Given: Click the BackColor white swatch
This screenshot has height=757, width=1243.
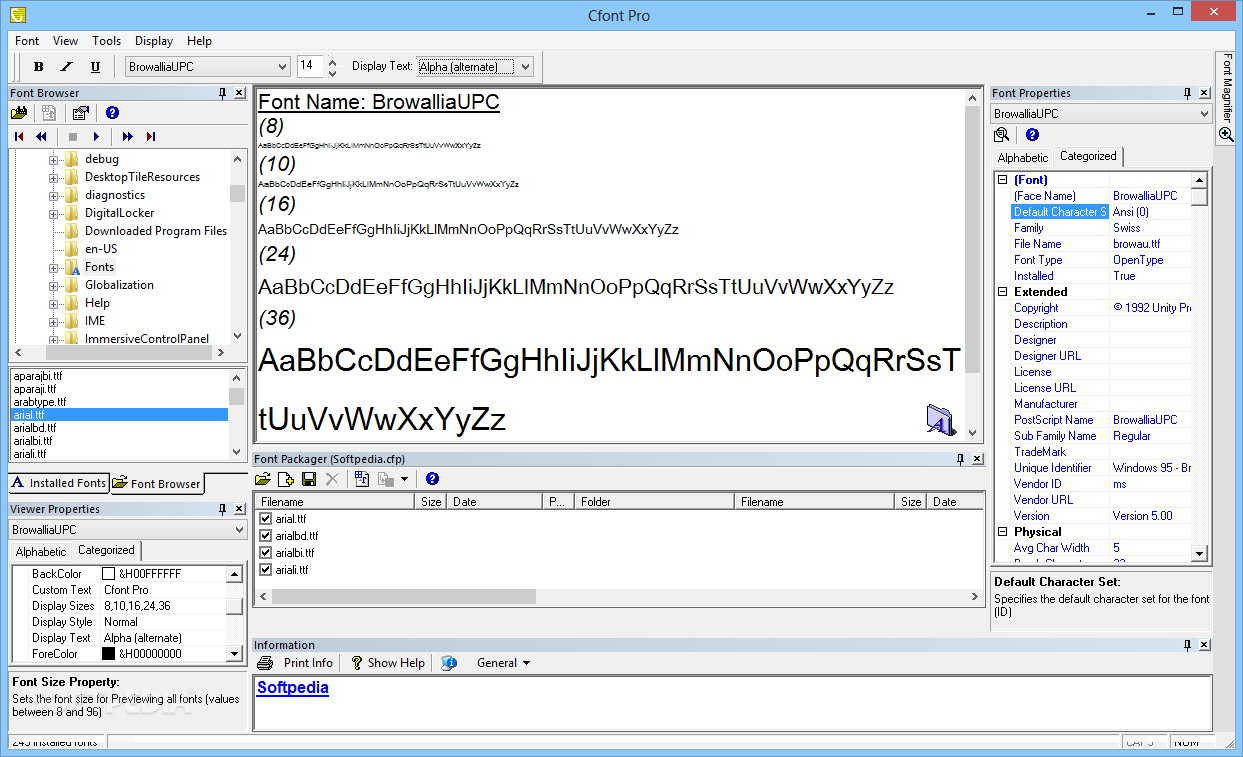Looking at the screenshot, I should (109, 574).
